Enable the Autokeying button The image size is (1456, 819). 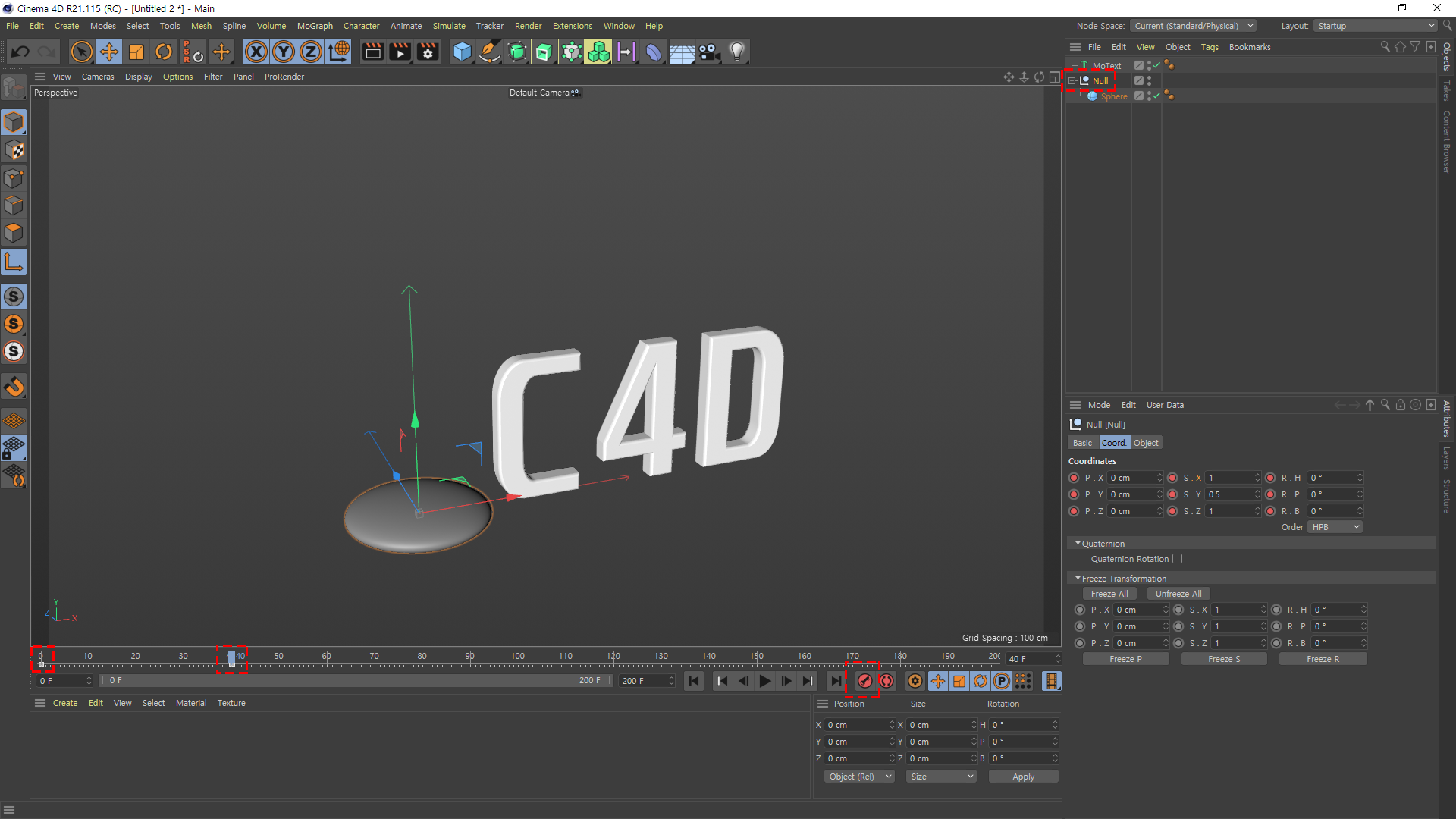coord(886,681)
